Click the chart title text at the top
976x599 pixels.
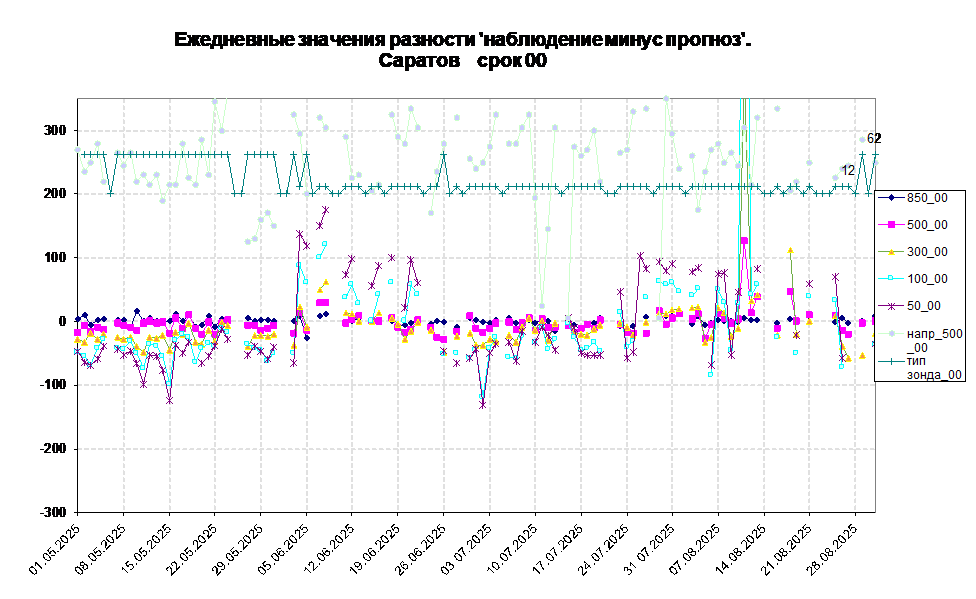(x=460, y=50)
